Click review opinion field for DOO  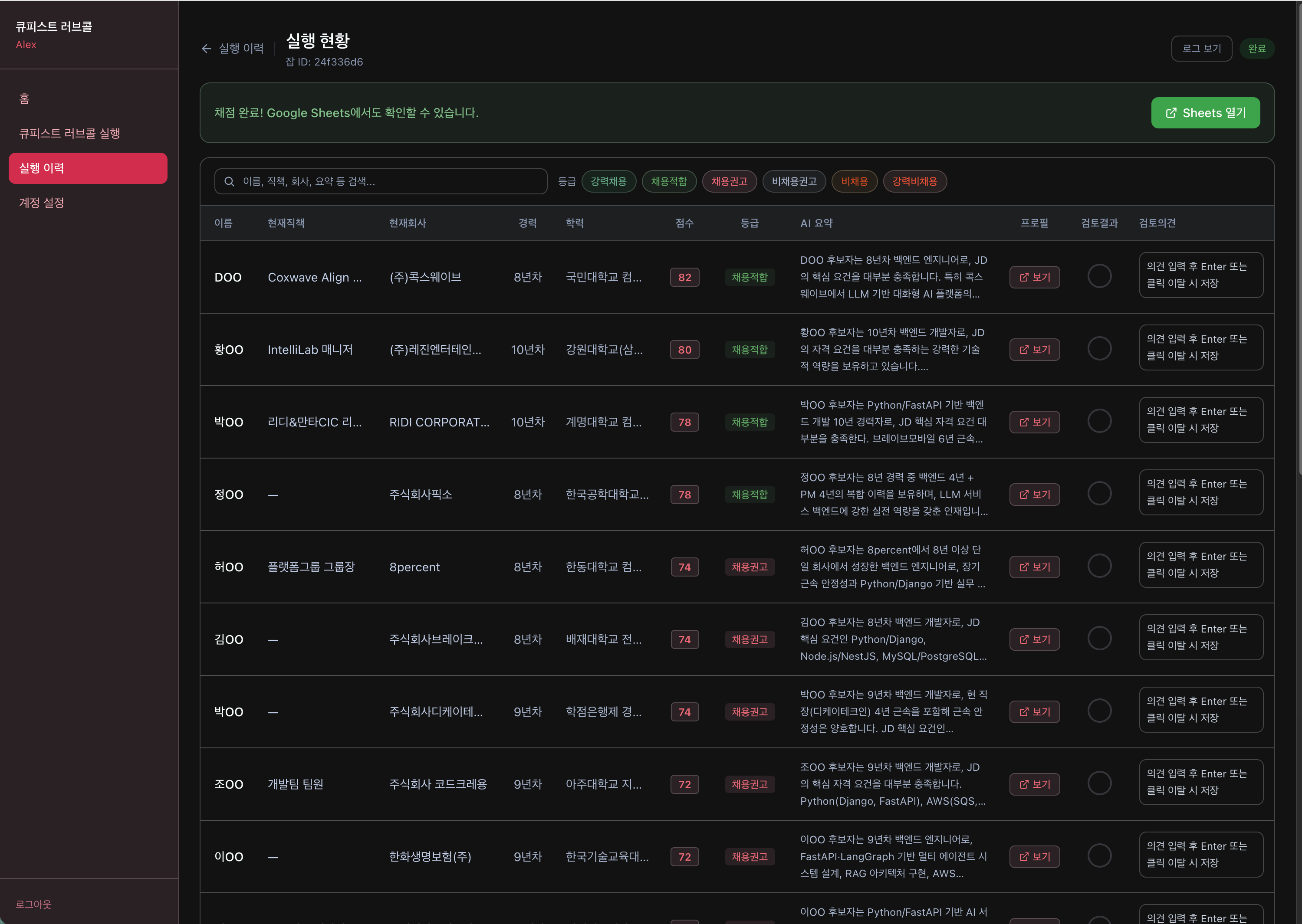1201,275
